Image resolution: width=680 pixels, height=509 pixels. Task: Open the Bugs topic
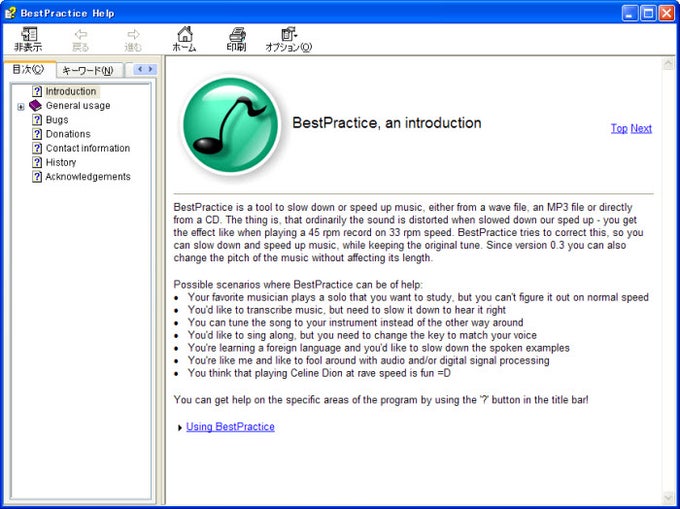(57, 120)
